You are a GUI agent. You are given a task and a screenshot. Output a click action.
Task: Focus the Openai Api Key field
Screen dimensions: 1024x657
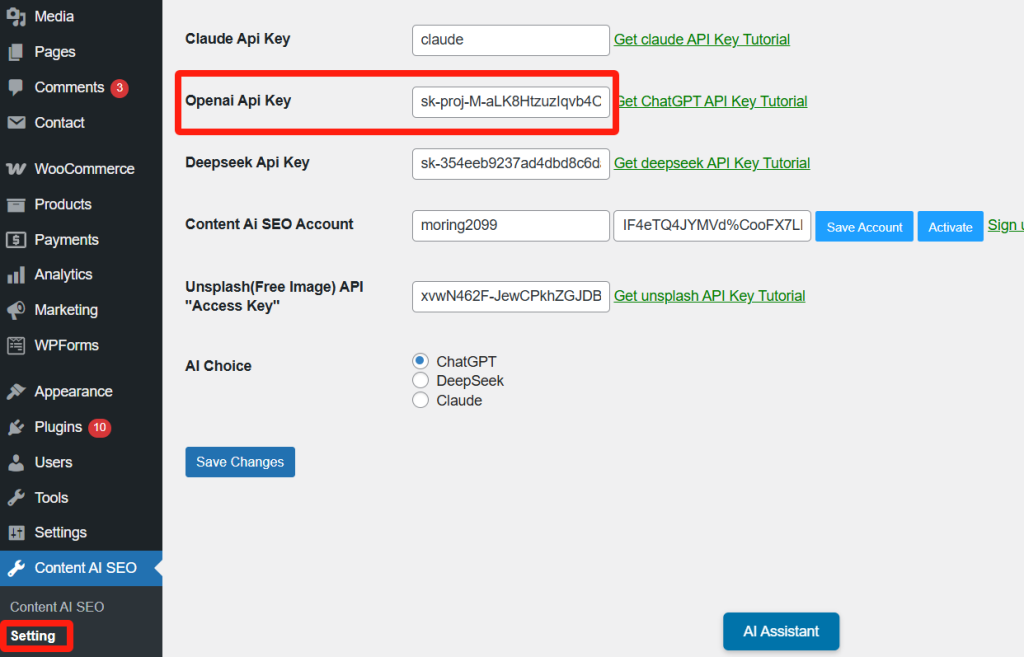pyautogui.click(x=511, y=102)
